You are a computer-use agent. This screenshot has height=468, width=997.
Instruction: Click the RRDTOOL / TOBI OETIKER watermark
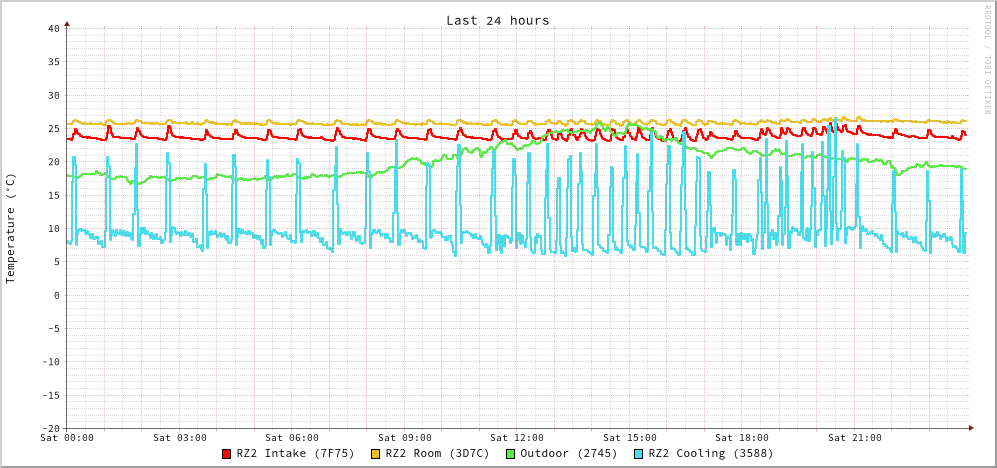pyautogui.click(x=986, y=59)
